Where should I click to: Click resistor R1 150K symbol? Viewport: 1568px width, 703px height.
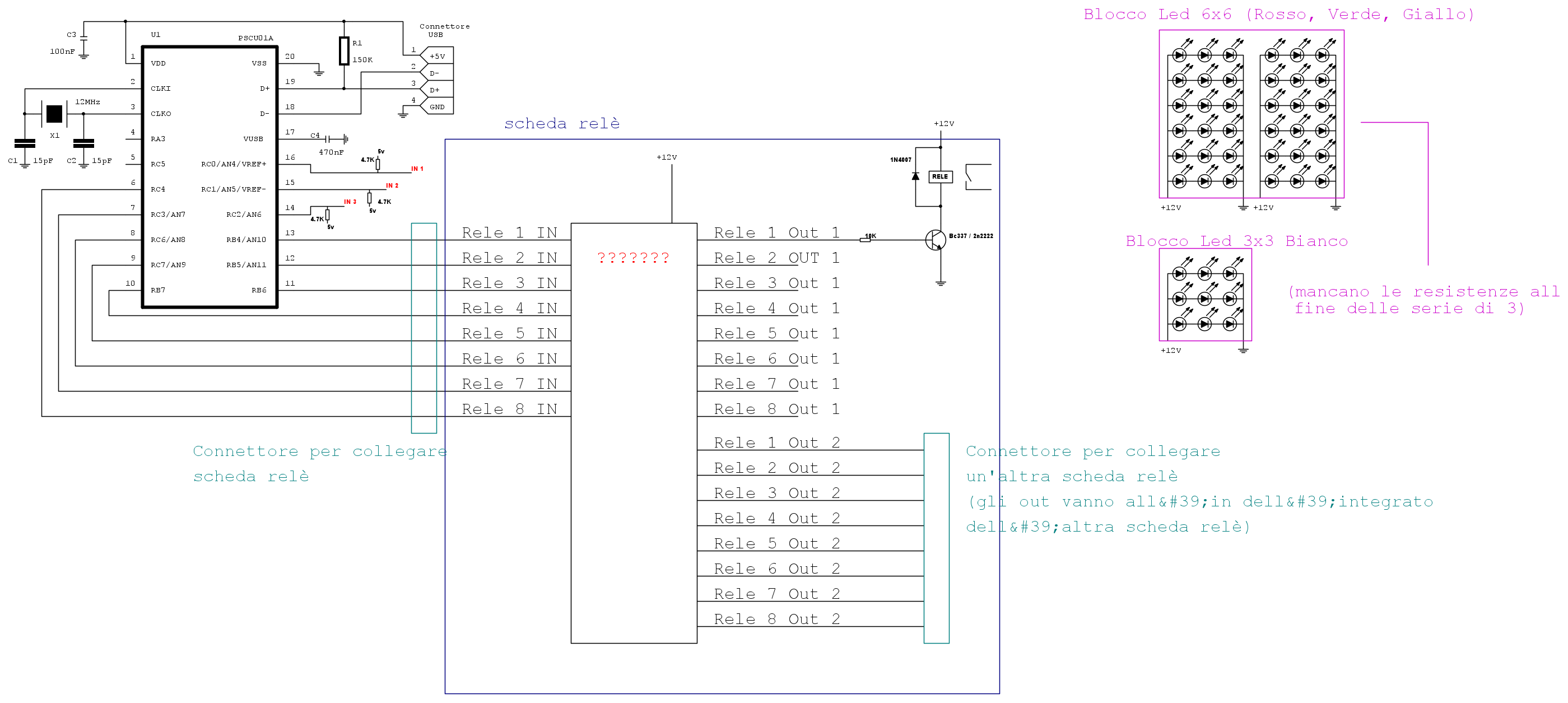tap(344, 51)
